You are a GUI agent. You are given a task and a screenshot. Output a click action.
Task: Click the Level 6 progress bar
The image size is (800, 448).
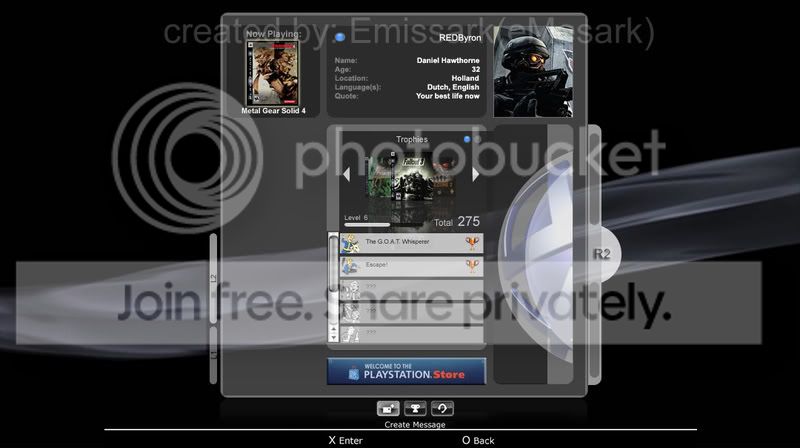pos(383,225)
